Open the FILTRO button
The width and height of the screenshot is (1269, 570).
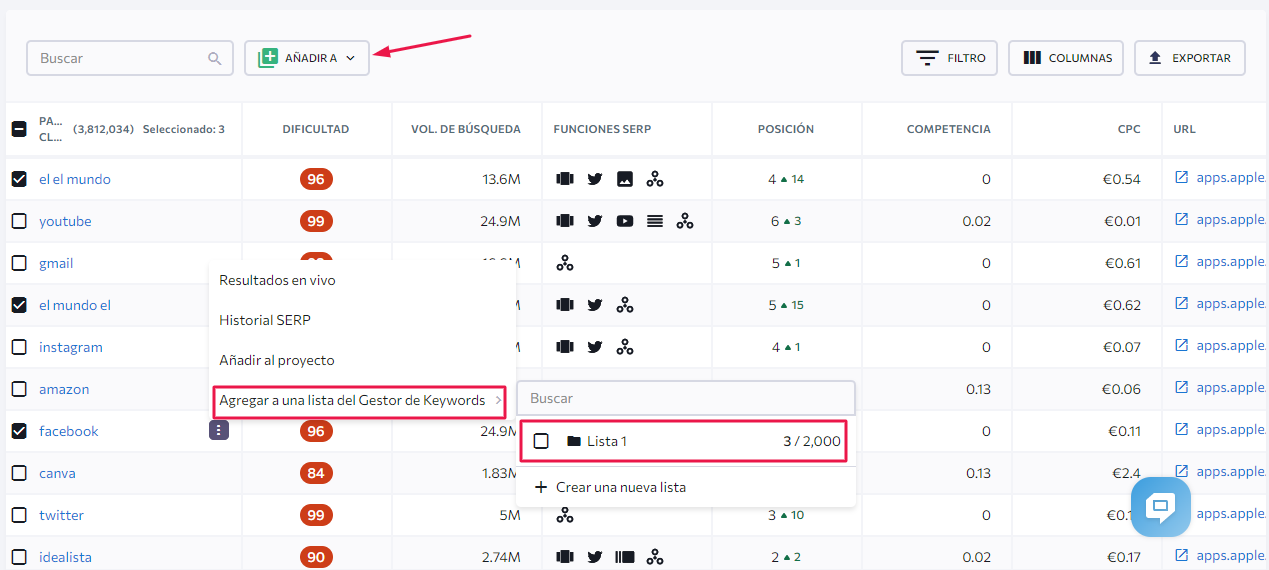pos(949,58)
